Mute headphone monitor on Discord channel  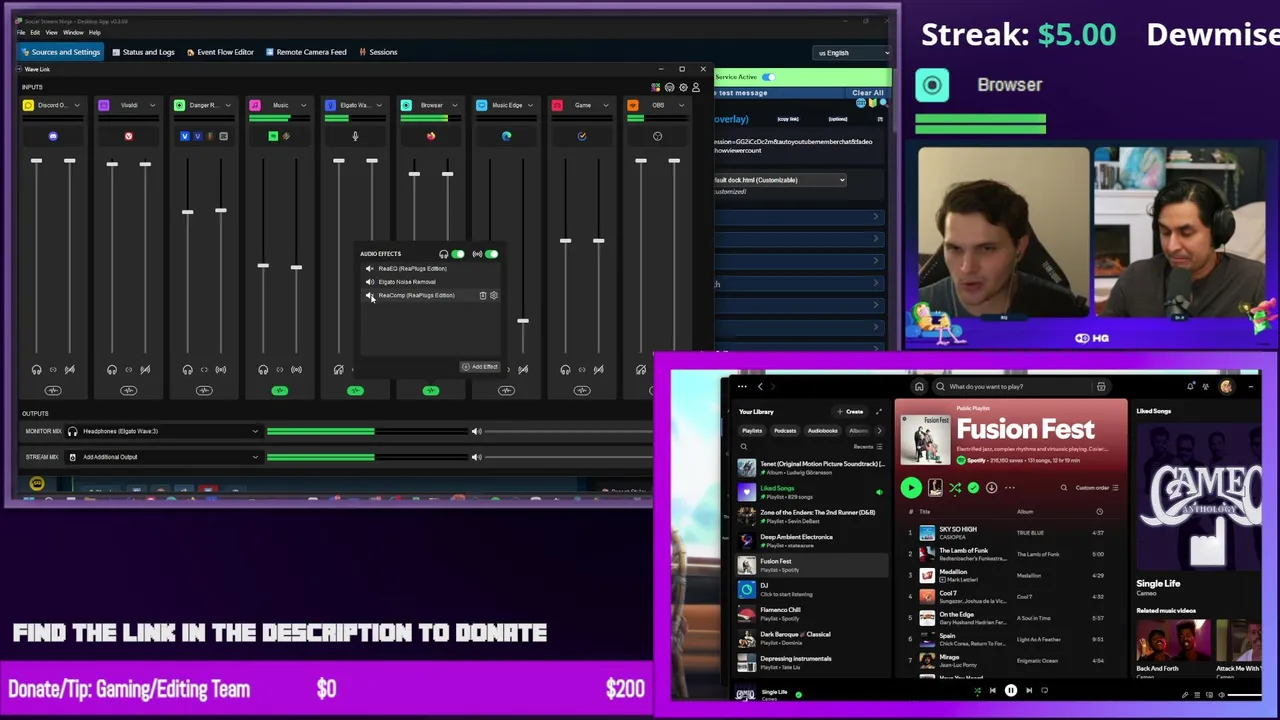point(36,370)
